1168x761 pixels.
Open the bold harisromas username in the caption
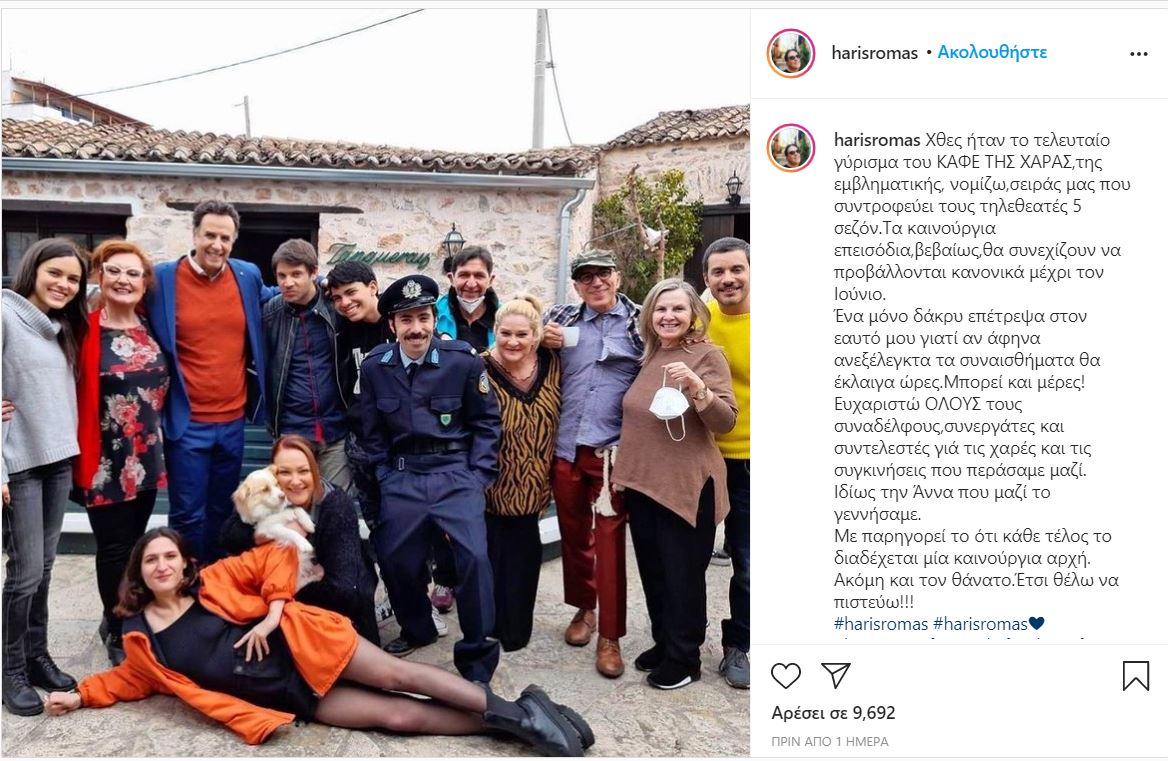(x=877, y=140)
